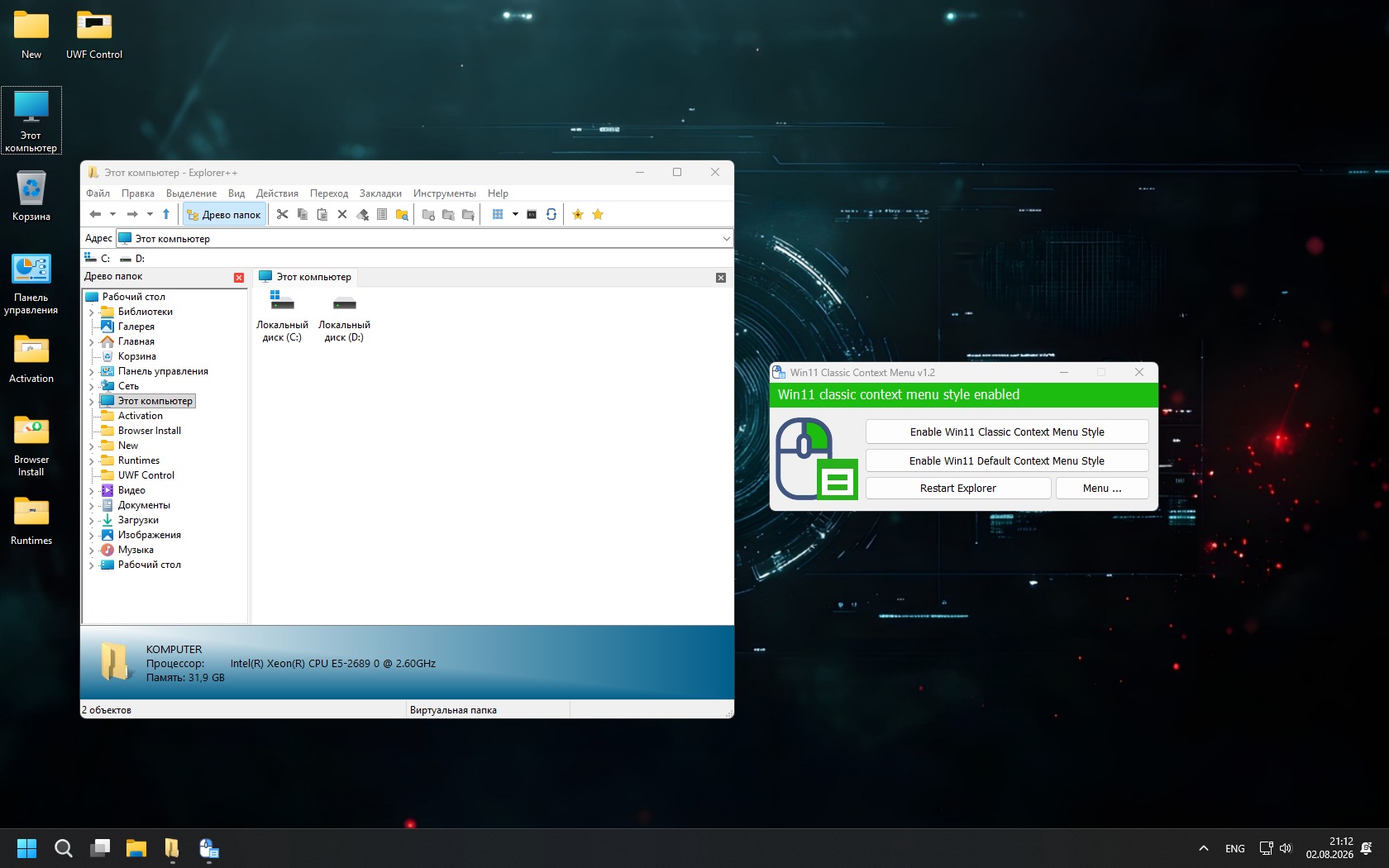
Task: Select the Корзина icon on the desktop
Action: click(31, 196)
